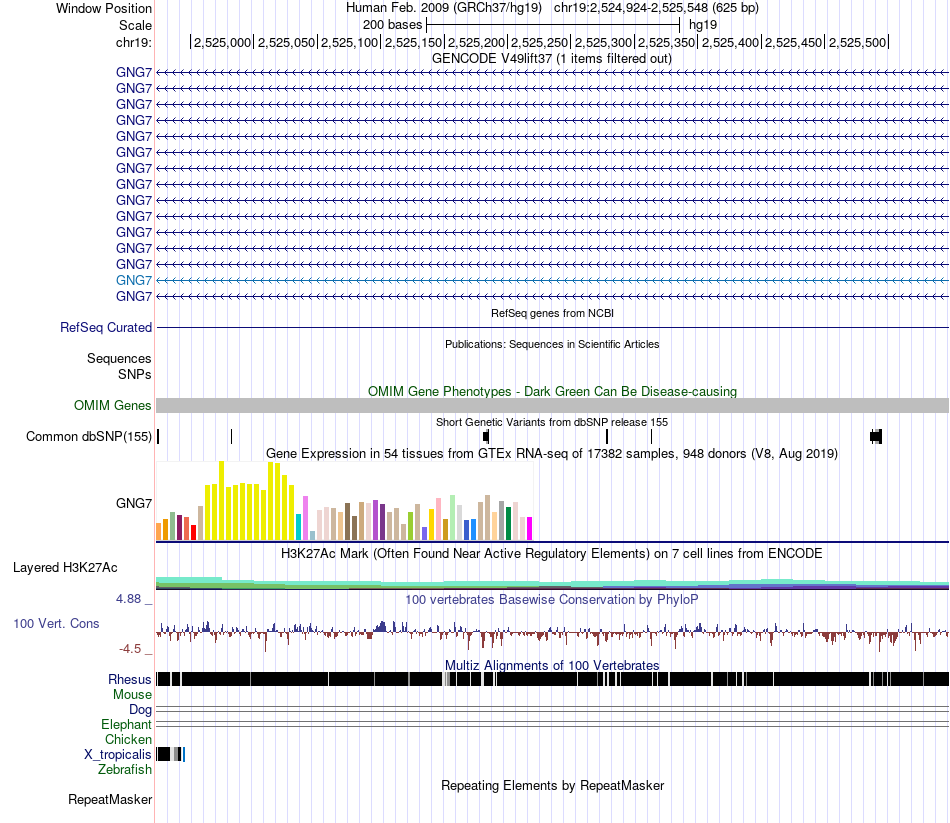
Task: Click the RepeatMasker track label
Action: pyautogui.click(x=110, y=800)
